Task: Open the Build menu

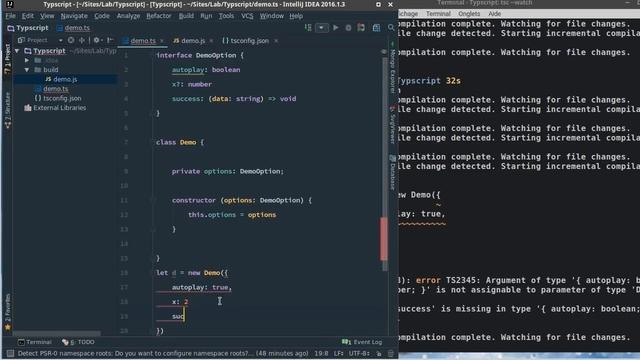Action: click(x=186, y=16)
